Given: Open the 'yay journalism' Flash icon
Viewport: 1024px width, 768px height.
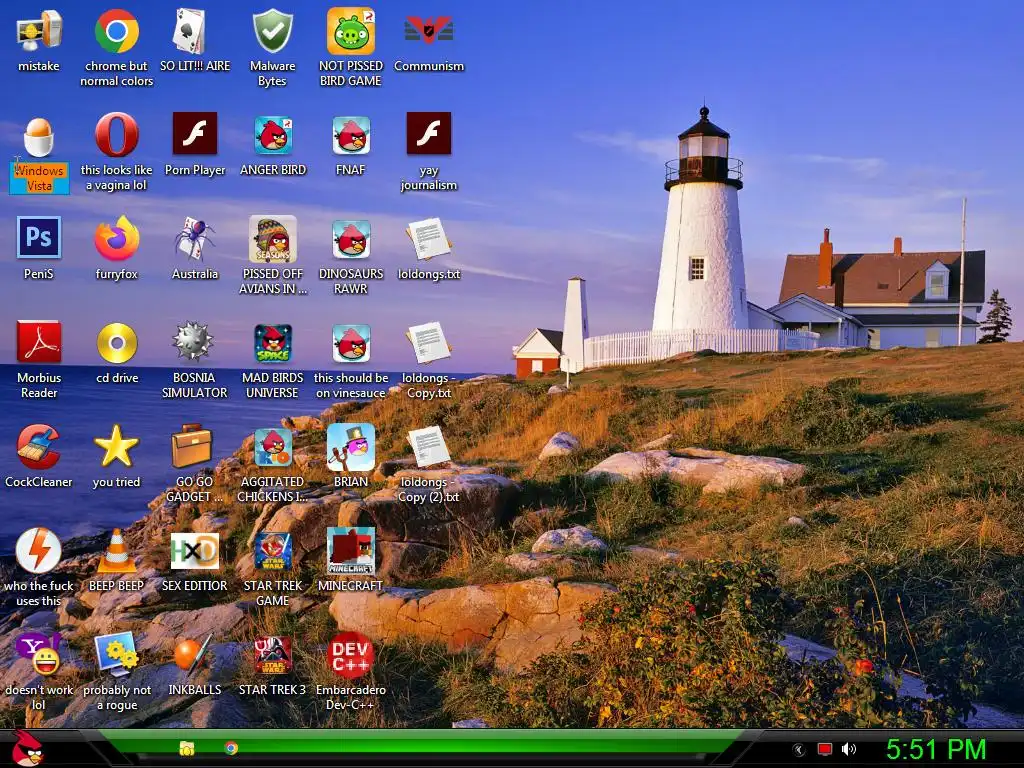Looking at the screenshot, I should tap(428, 134).
